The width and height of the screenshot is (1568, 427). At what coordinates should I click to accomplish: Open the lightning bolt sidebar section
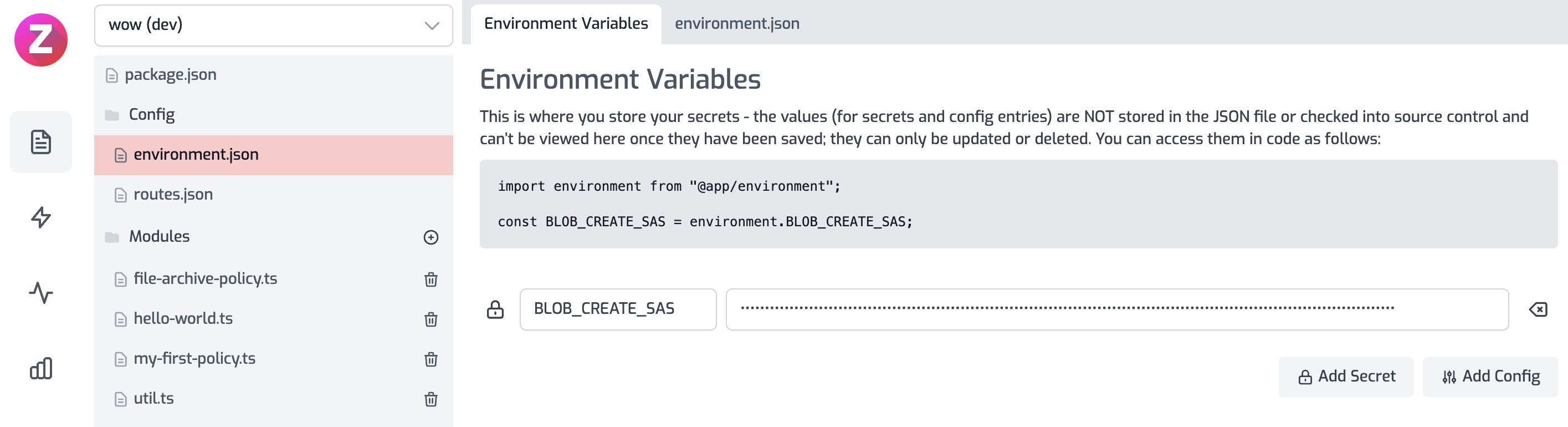[x=41, y=217]
